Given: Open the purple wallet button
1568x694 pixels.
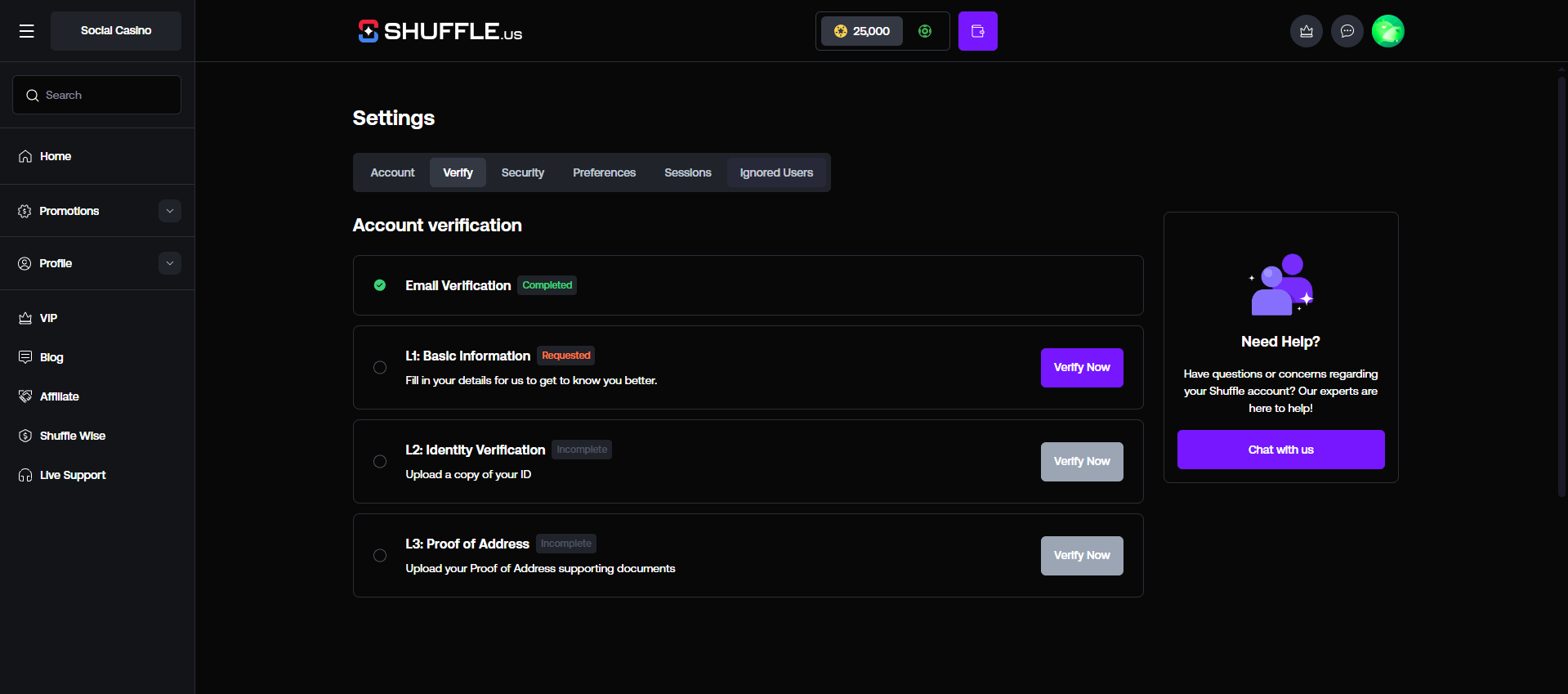Looking at the screenshot, I should tap(978, 31).
